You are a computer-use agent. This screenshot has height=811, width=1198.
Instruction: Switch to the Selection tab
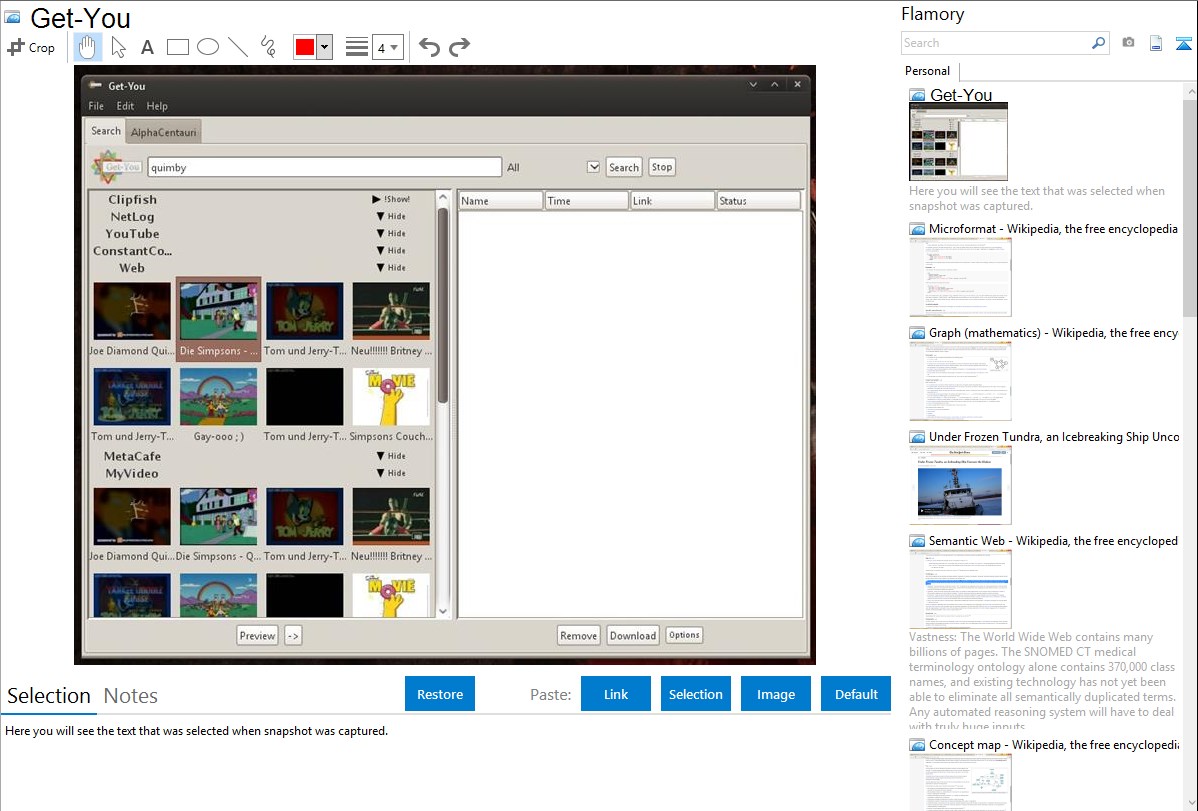pos(48,696)
